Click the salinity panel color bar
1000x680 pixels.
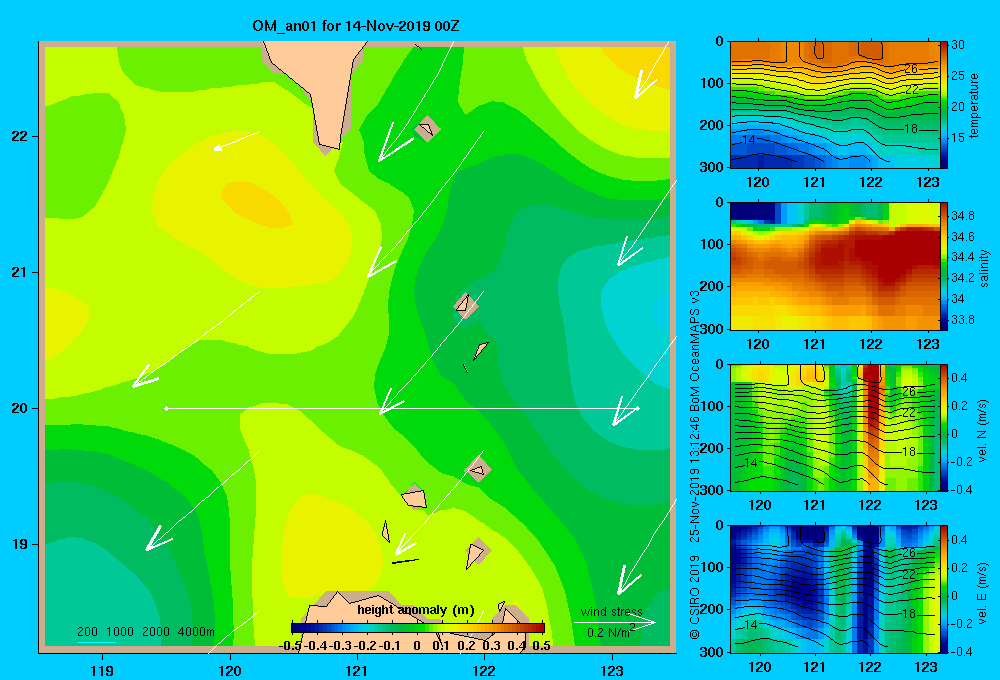[944, 266]
